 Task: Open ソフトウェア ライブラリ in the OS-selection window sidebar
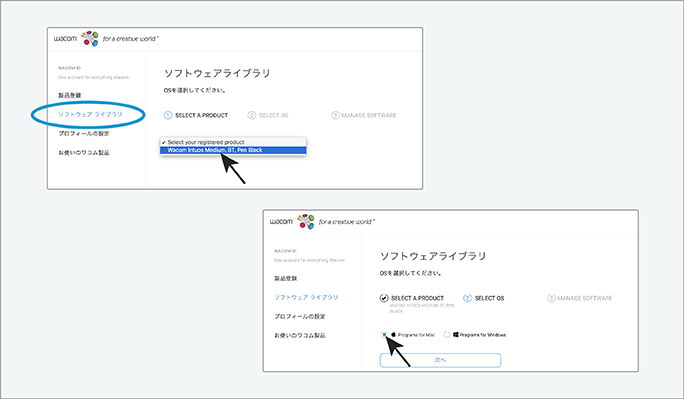point(306,297)
